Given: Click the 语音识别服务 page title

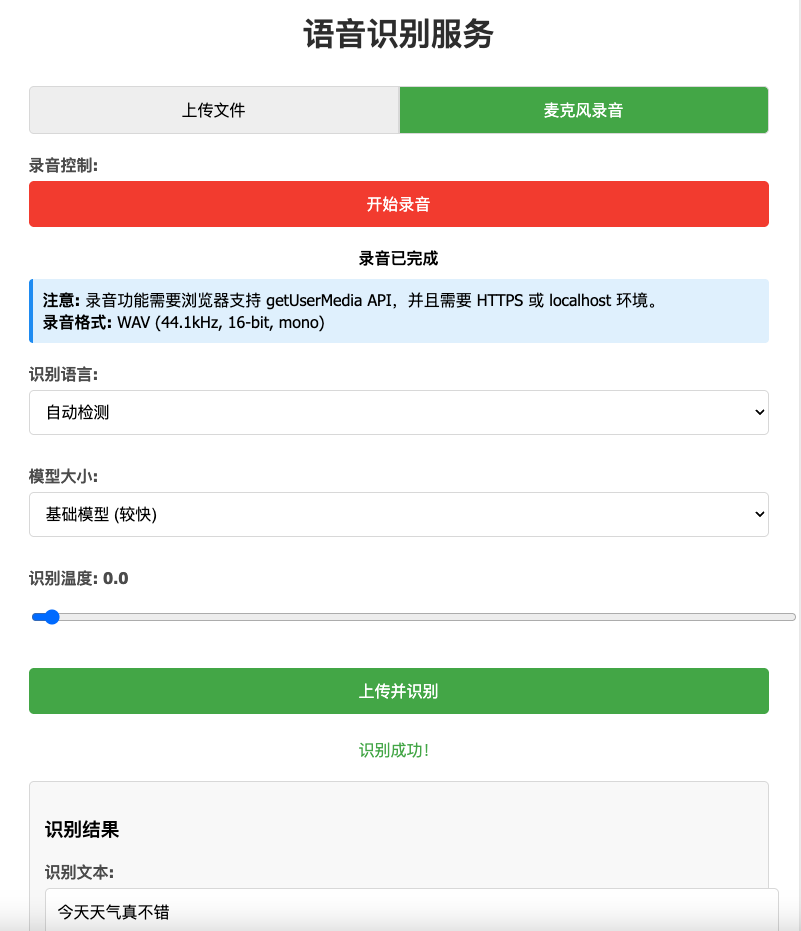Looking at the screenshot, I should point(398,35).
